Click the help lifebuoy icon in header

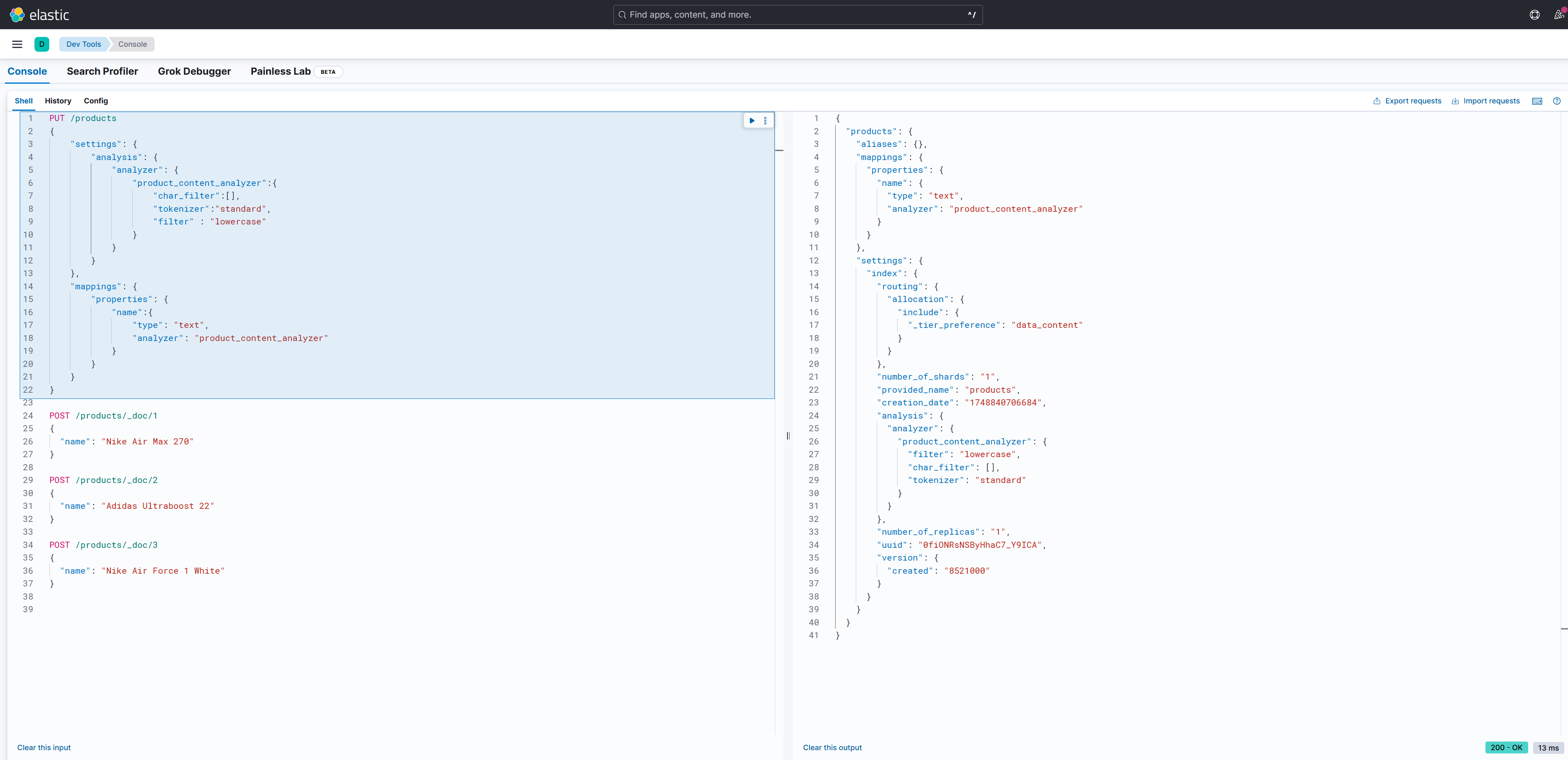1534,15
